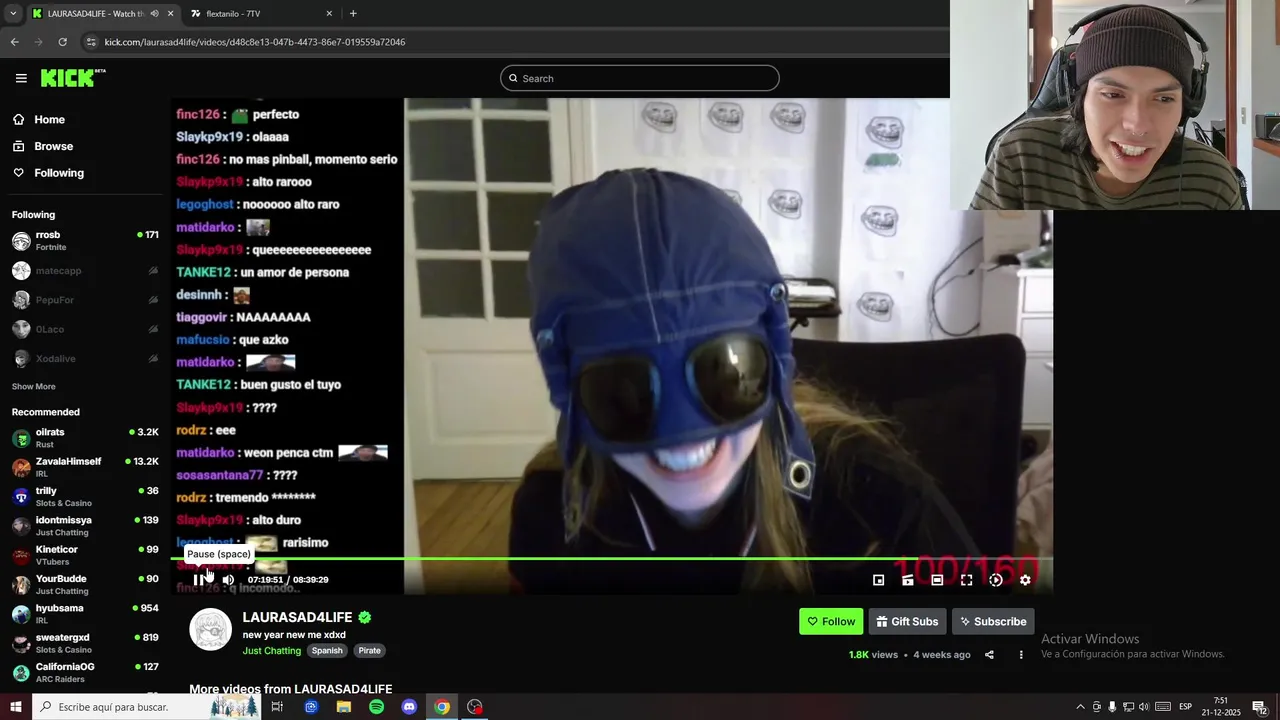Open ZavalaHimself recommended channel

[x=85, y=467]
